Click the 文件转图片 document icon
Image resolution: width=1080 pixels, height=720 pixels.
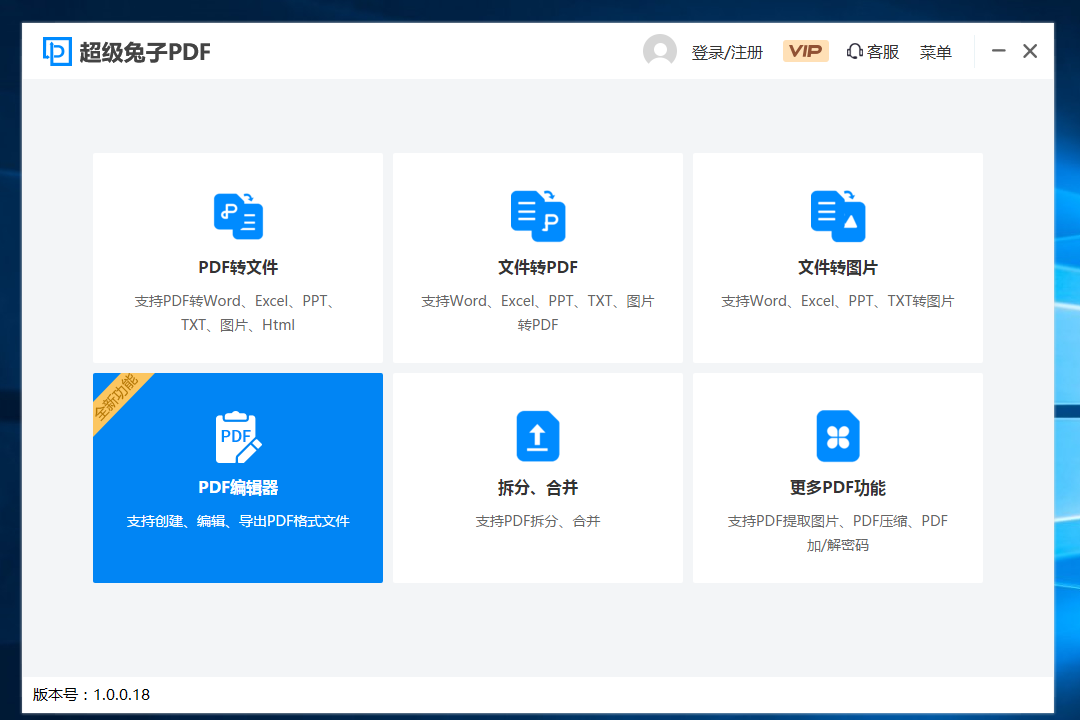[x=837, y=216]
